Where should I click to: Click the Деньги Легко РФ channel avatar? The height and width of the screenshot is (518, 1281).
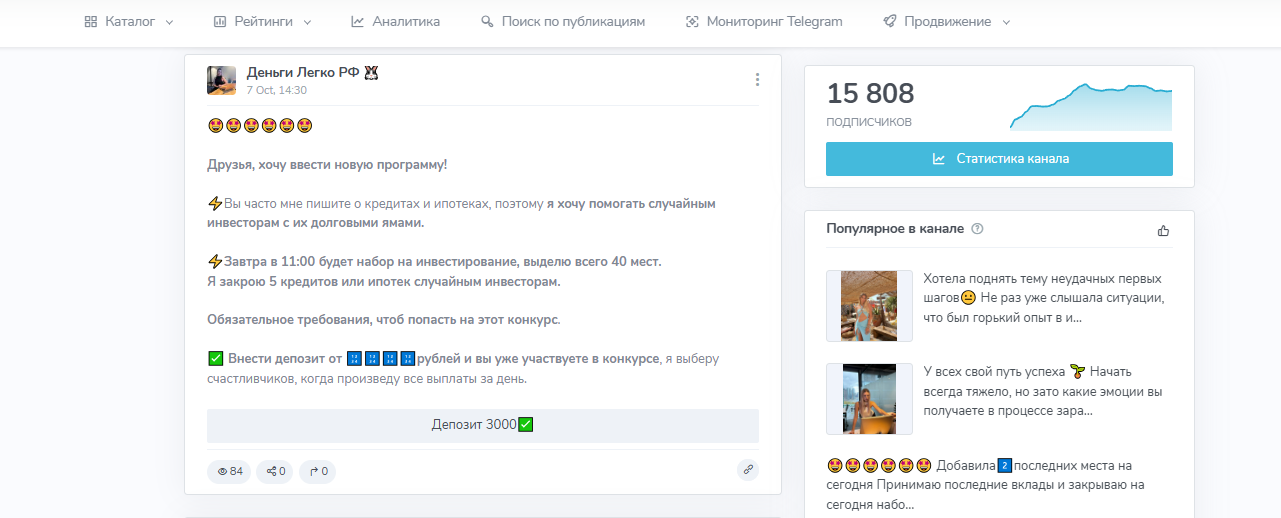coord(221,80)
